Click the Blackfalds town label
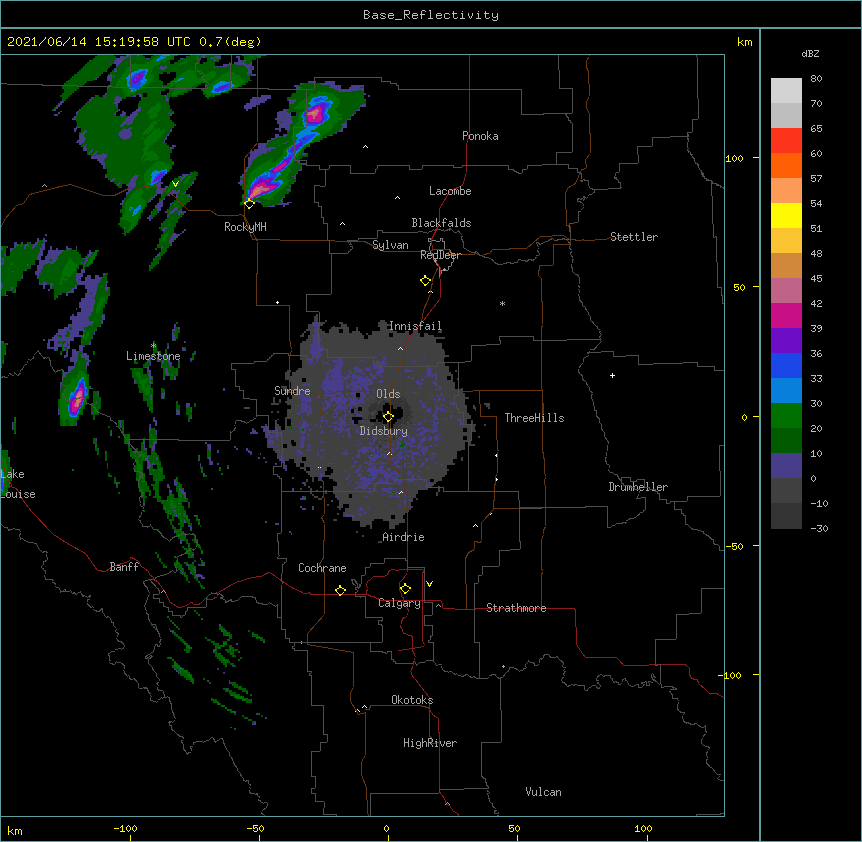Screen dimensions: 862x842 click(441, 223)
